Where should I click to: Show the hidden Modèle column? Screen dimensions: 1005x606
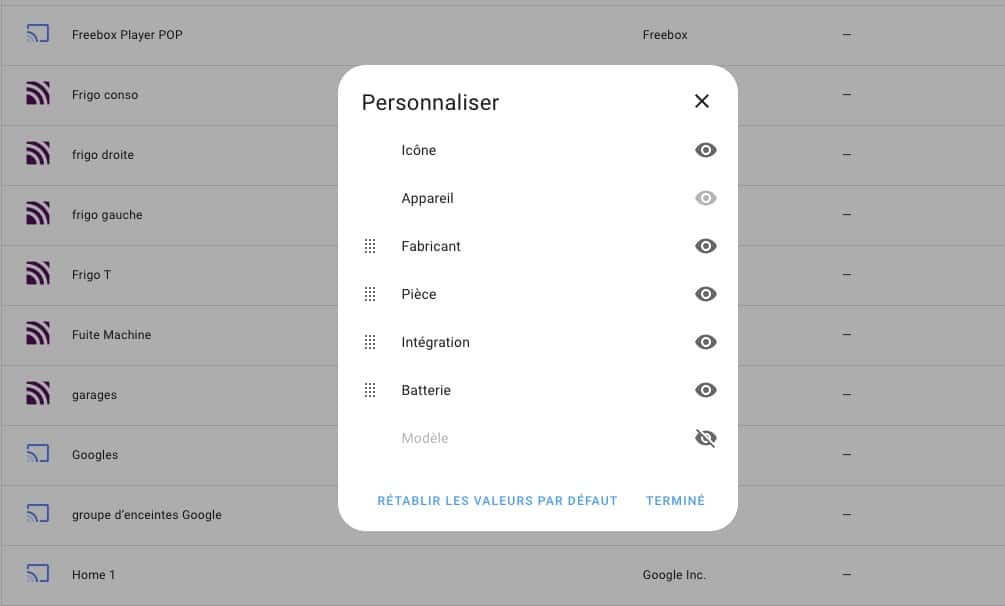[705, 439]
